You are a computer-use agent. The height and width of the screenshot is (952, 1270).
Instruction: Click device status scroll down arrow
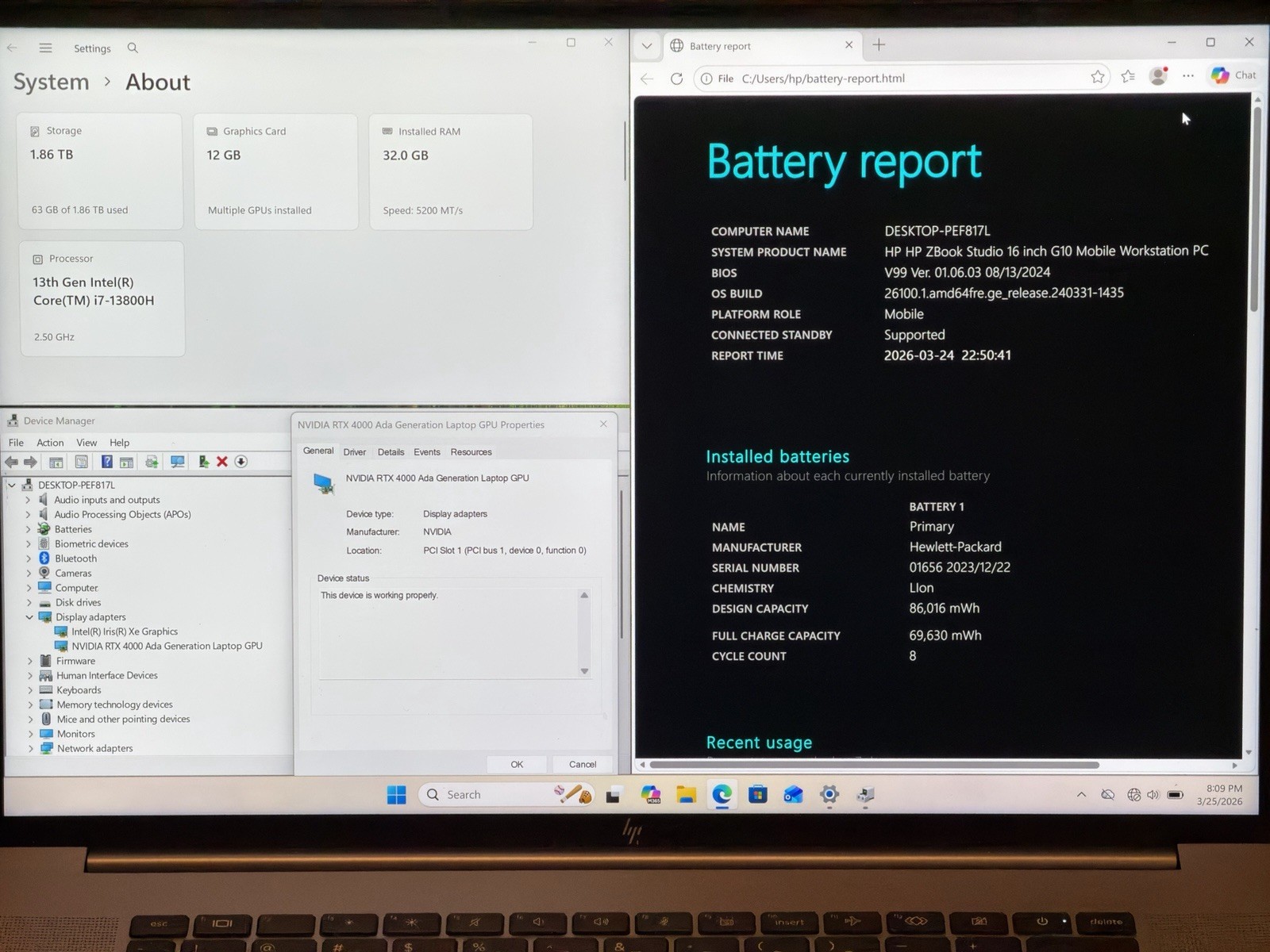(x=584, y=671)
